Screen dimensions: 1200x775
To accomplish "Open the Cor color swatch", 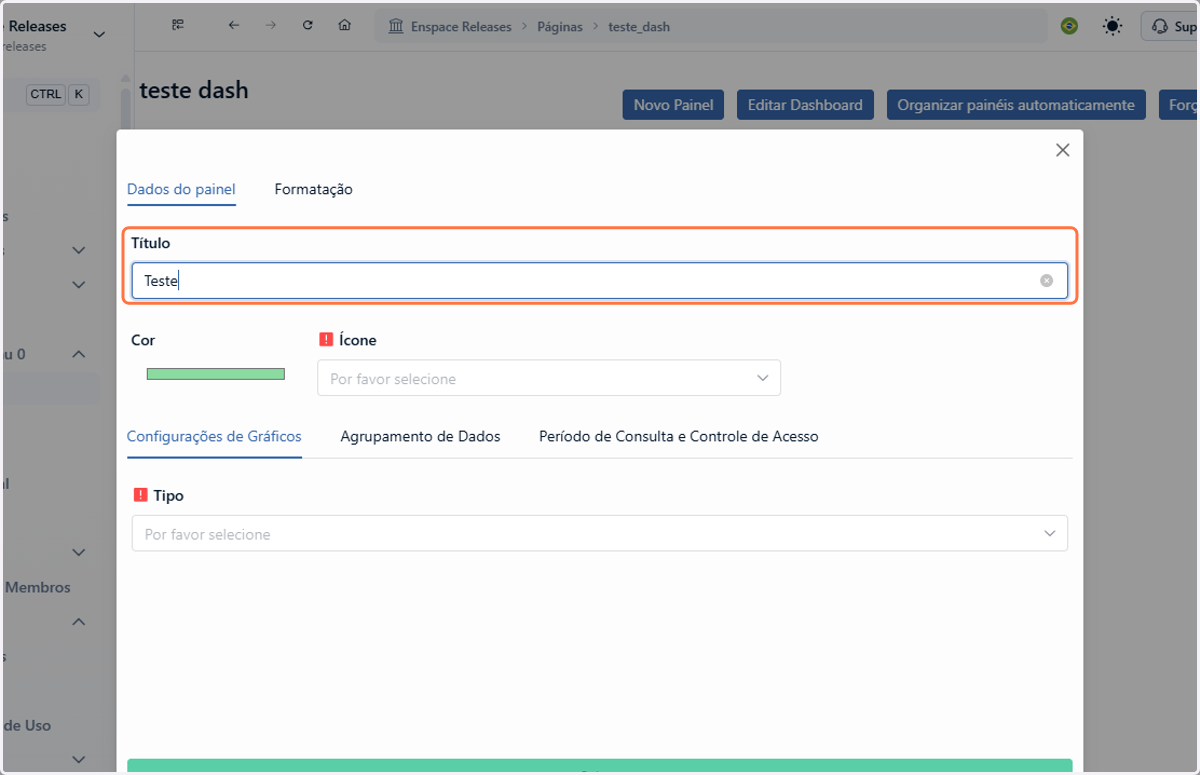I will pyautogui.click(x=216, y=374).
